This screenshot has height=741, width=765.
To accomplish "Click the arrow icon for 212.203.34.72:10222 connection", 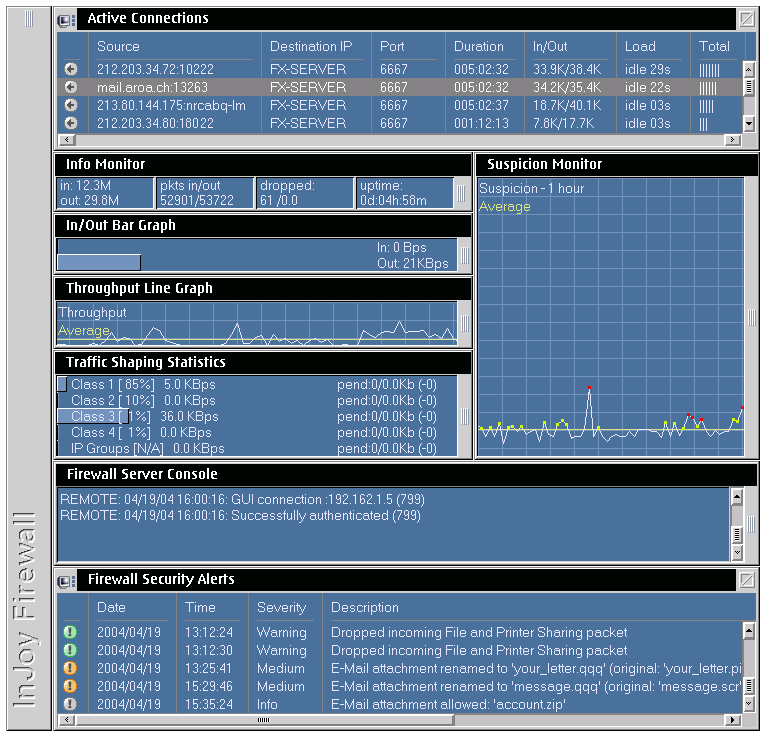I will tap(70, 69).
